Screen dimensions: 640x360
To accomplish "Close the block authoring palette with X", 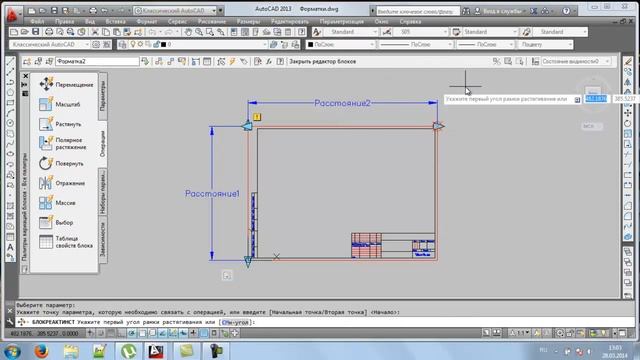I will point(25,76).
